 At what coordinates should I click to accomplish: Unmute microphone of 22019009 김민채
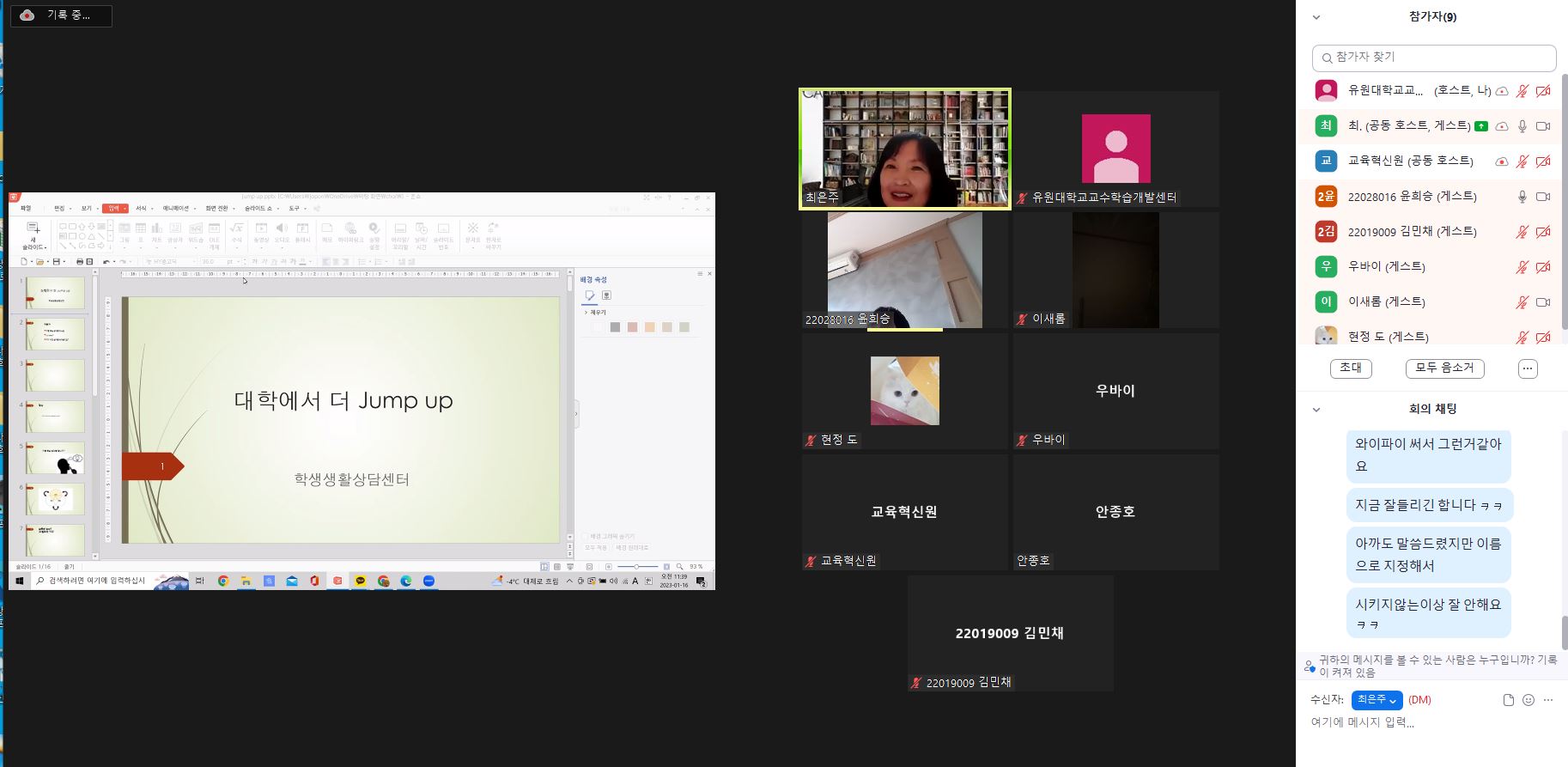click(x=1522, y=232)
